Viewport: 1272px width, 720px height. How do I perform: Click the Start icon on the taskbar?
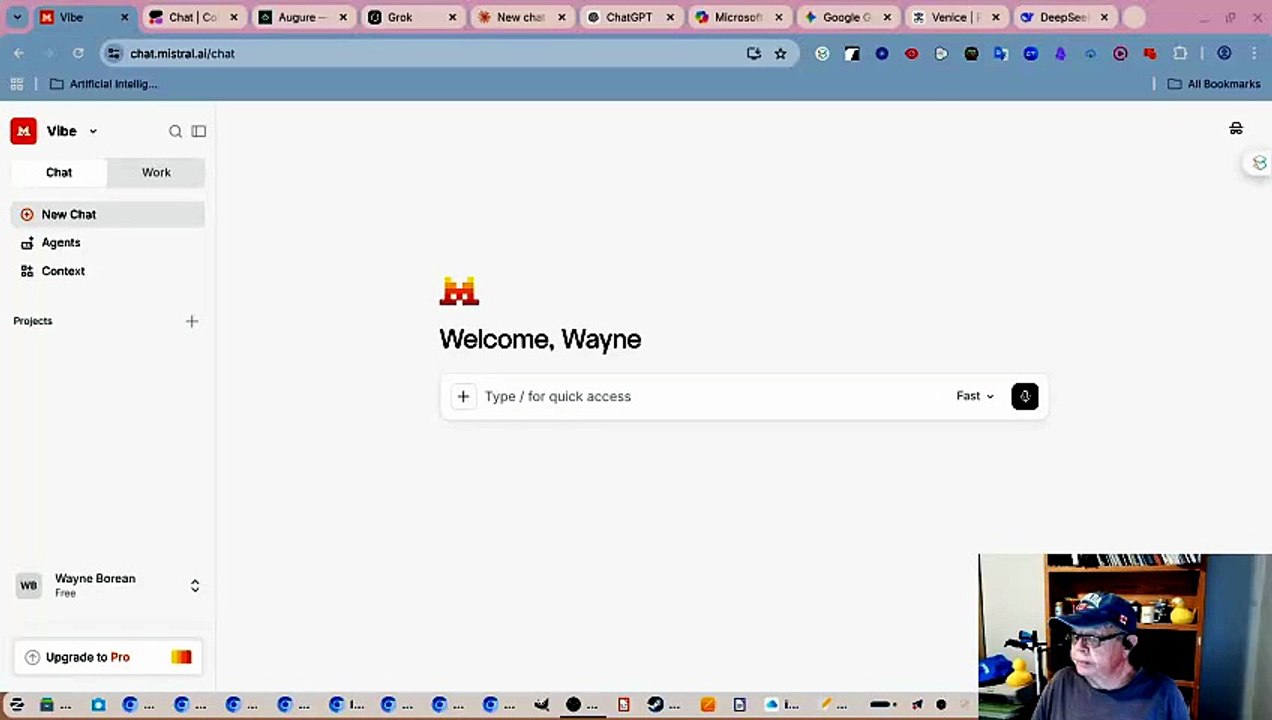(x=16, y=705)
